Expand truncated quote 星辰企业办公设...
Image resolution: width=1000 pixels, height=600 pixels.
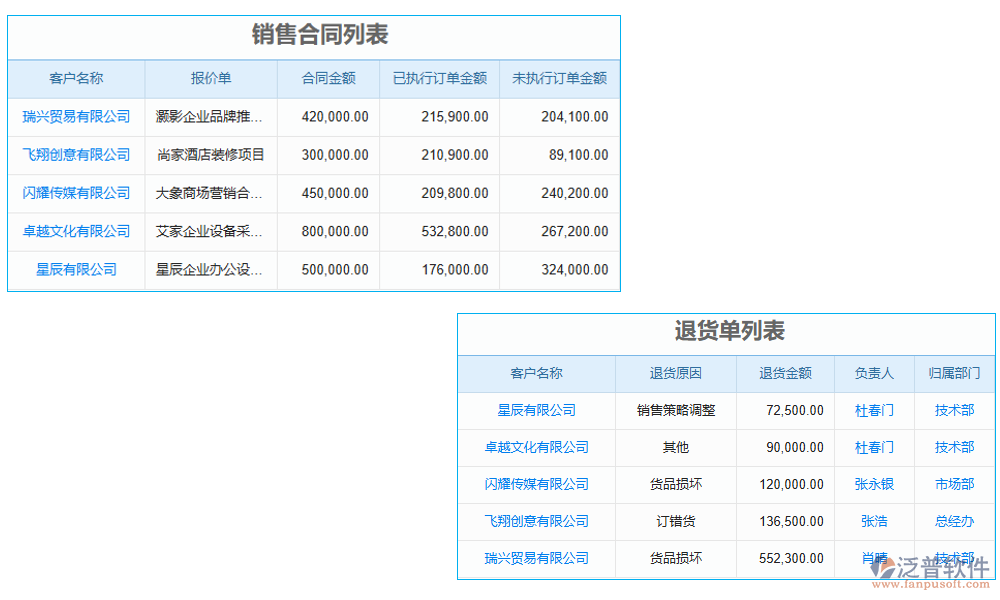coord(210,269)
